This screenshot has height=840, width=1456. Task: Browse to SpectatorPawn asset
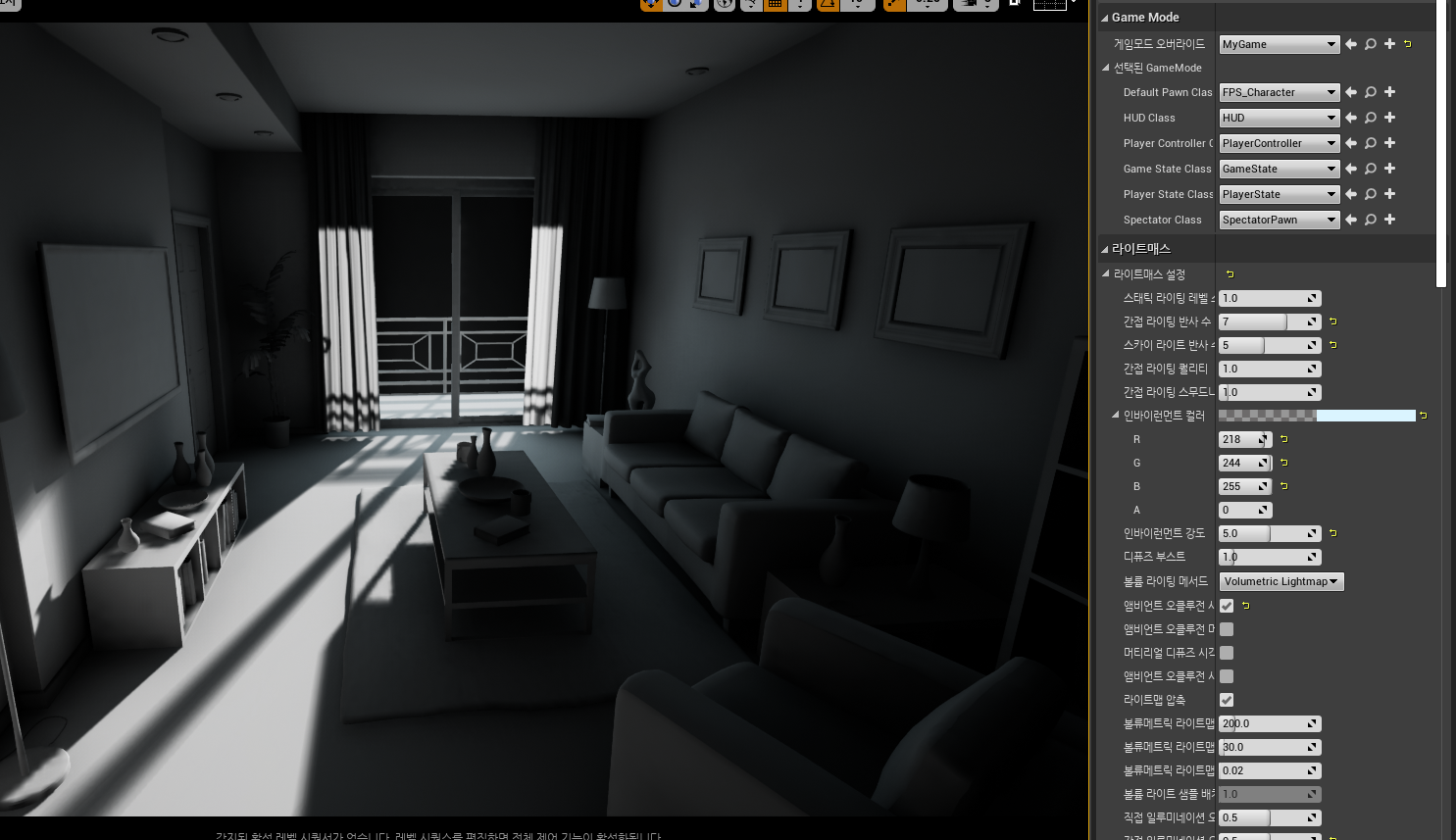pyautogui.click(x=1371, y=220)
